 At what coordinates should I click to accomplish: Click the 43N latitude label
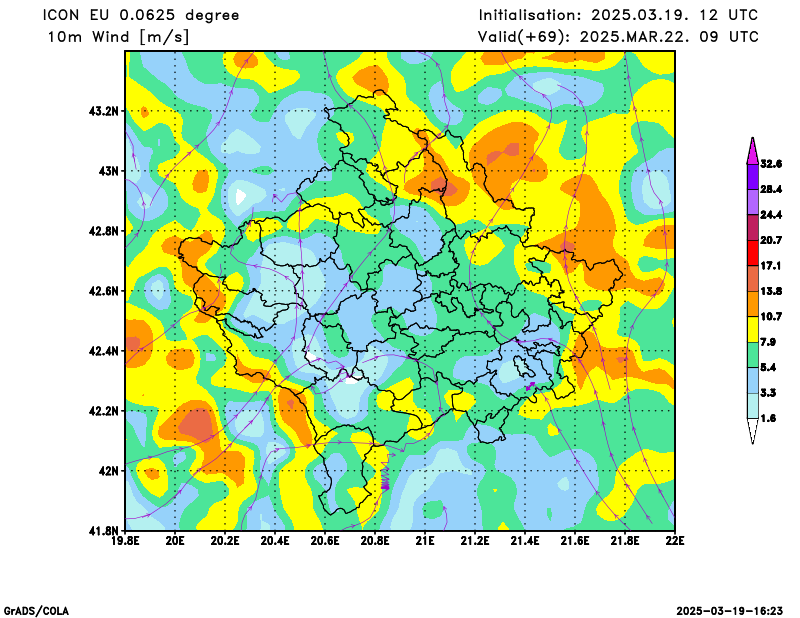coord(109,170)
